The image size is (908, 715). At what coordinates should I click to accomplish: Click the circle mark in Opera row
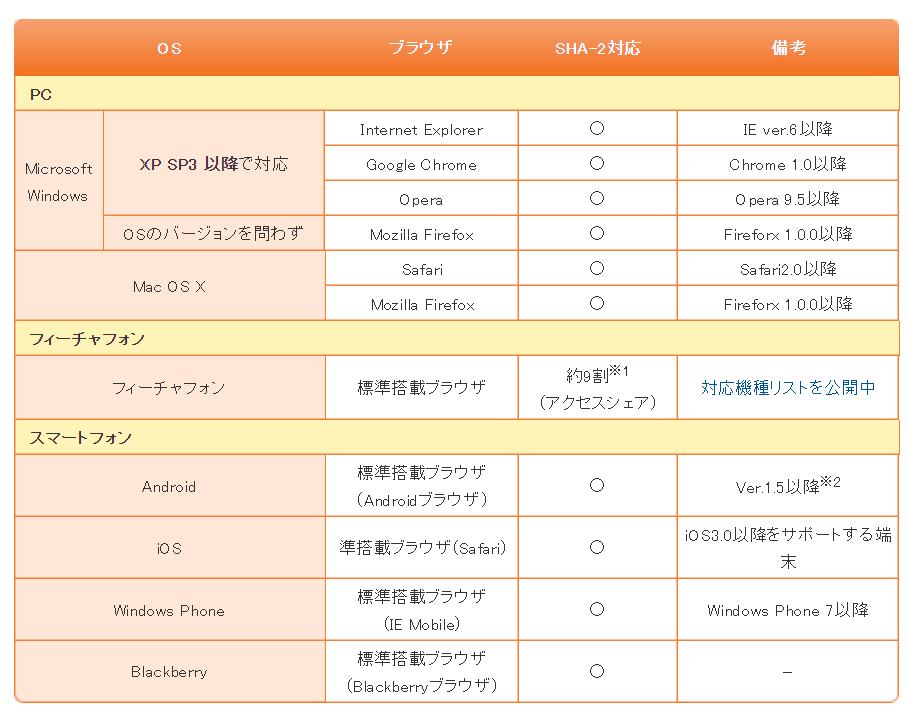(x=597, y=198)
